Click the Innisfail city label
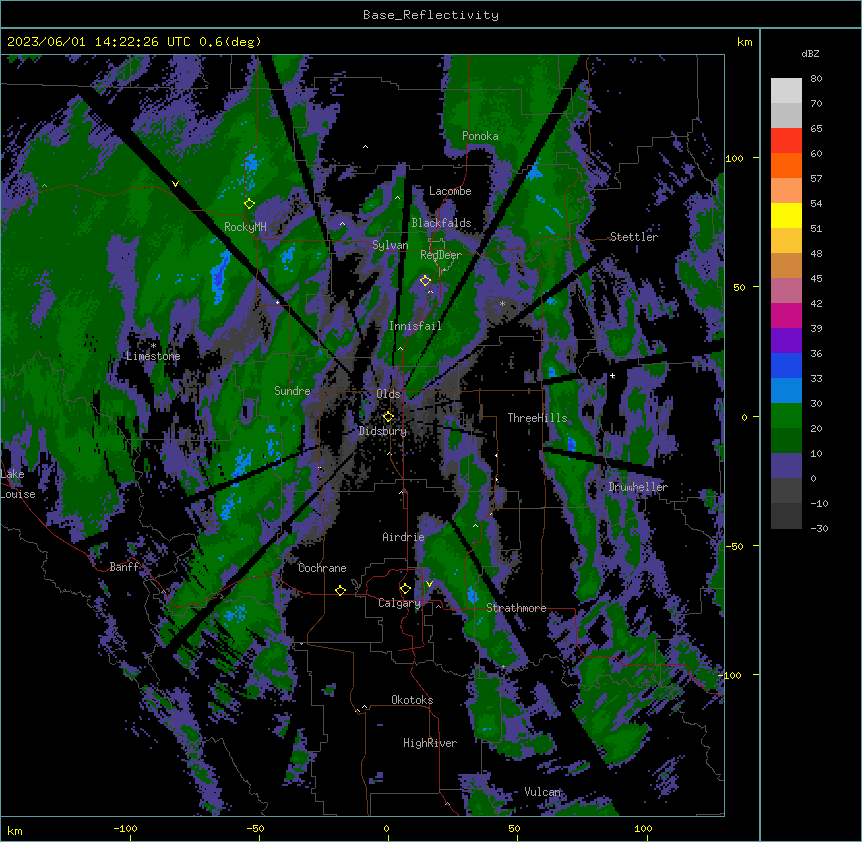862x842 pixels. coord(415,326)
